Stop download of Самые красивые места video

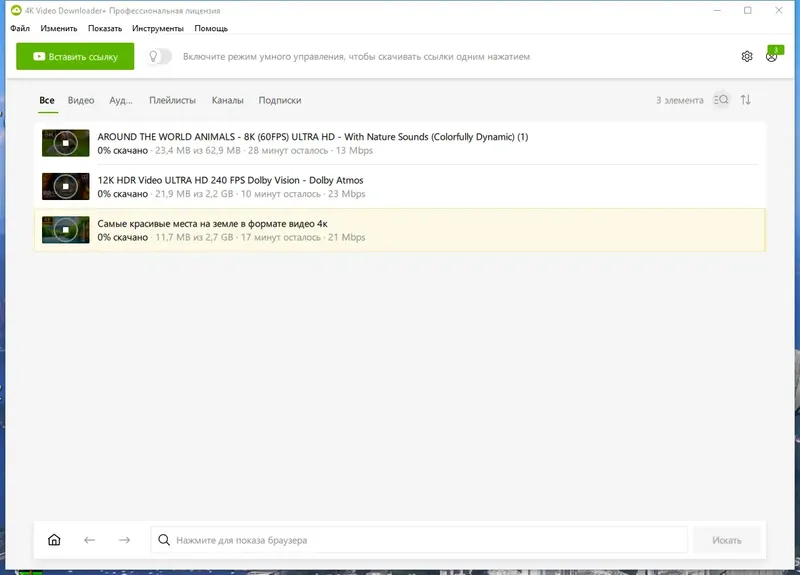coord(65,230)
